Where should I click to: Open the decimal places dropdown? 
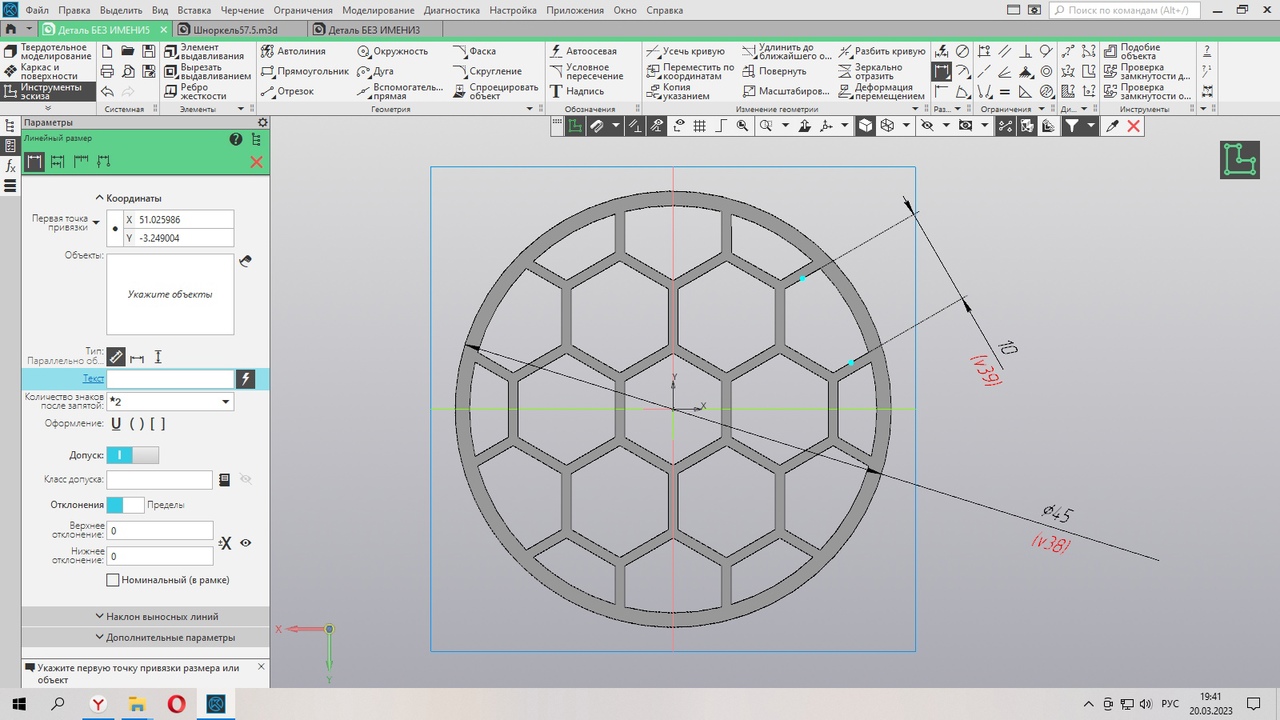click(225, 402)
